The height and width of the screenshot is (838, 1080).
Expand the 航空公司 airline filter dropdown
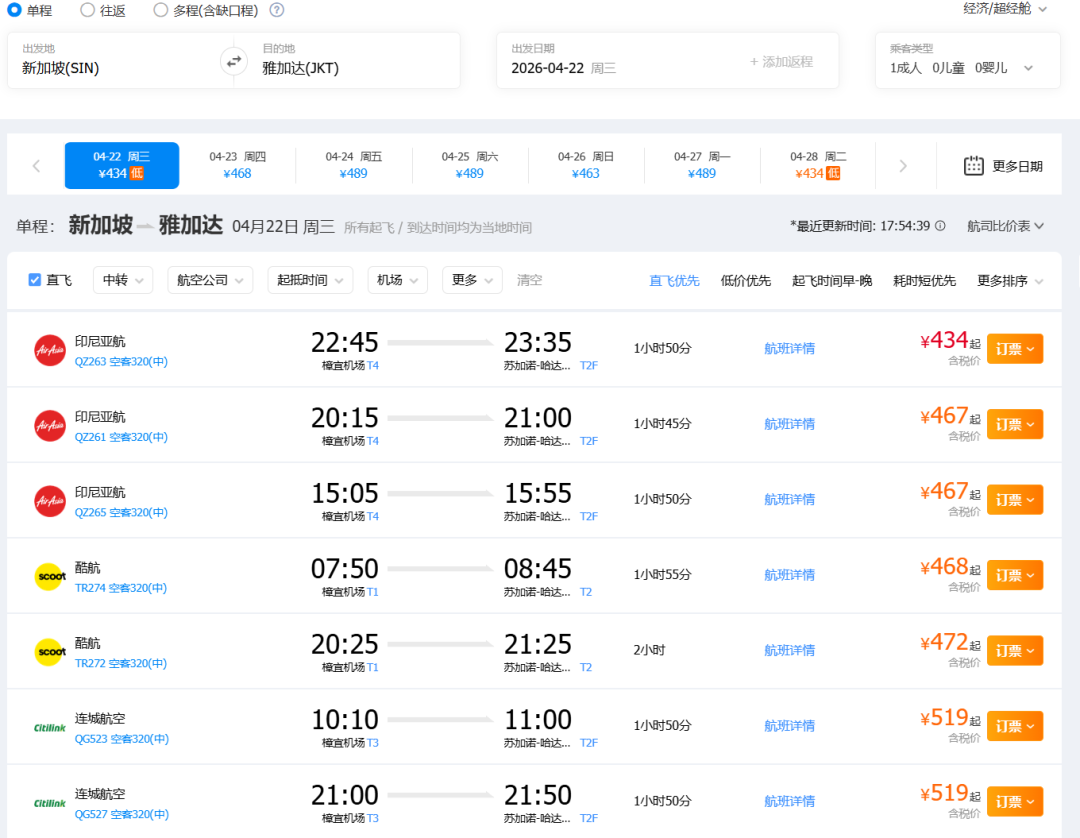point(210,280)
